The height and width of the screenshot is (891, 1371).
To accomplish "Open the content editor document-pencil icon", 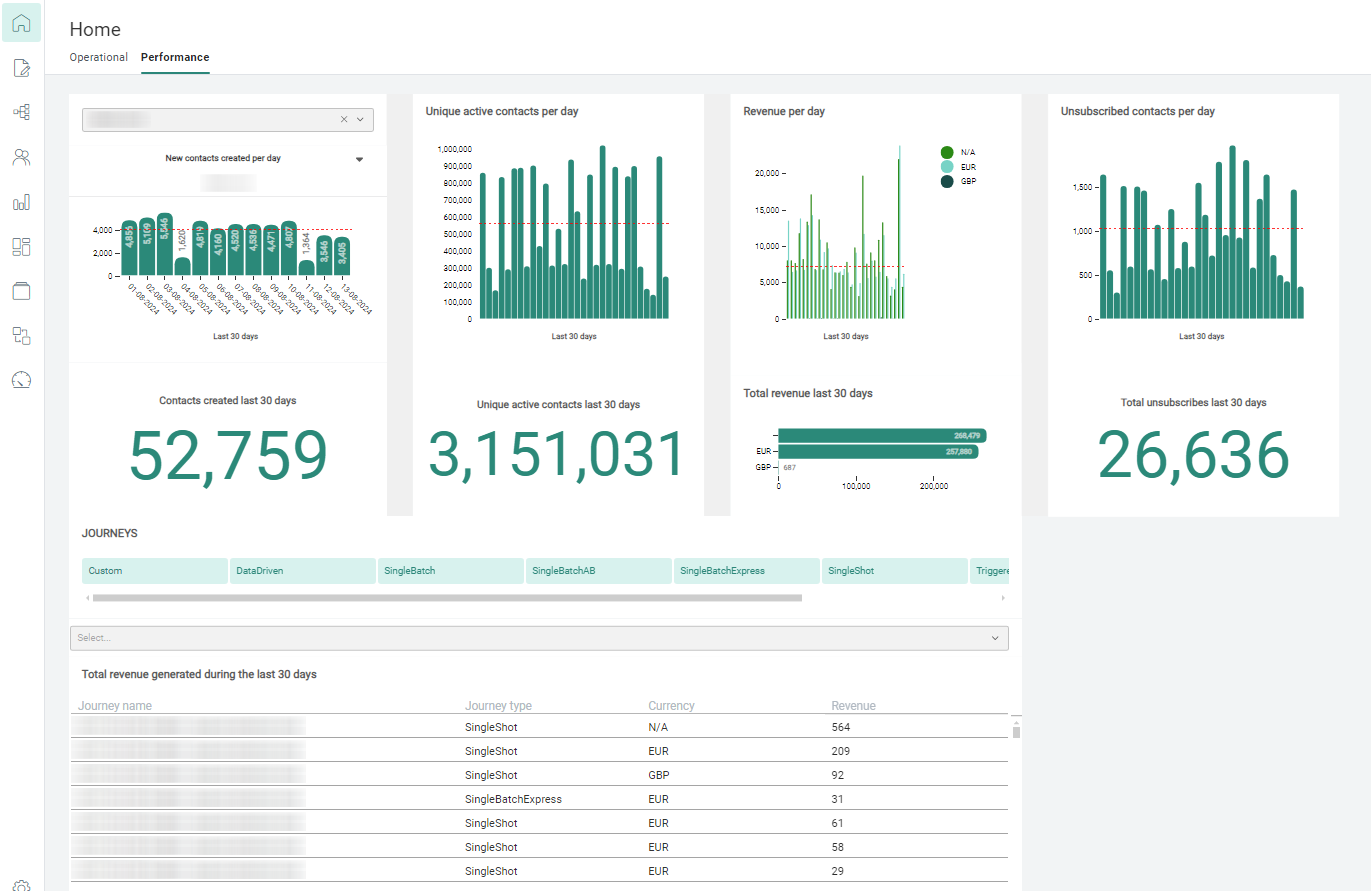I will 21,68.
